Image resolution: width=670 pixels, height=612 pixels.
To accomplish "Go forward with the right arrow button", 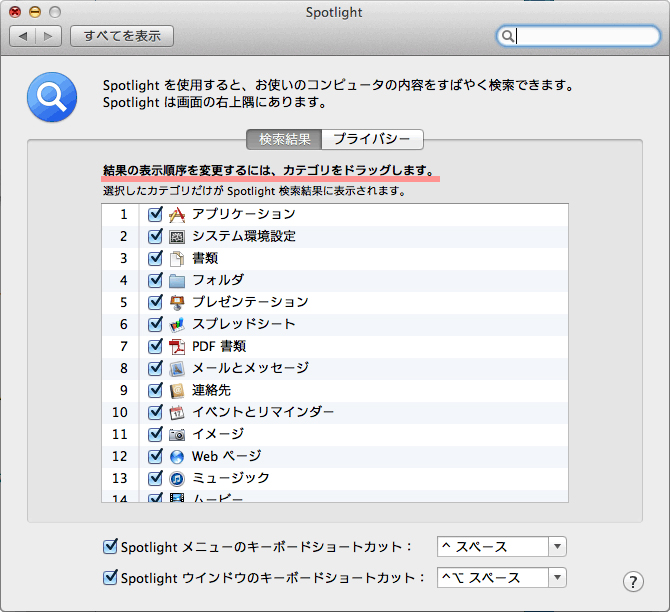I will [x=48, y=36].
